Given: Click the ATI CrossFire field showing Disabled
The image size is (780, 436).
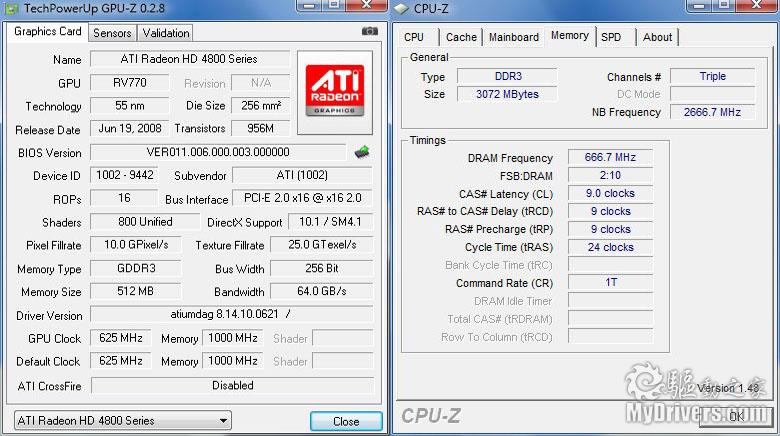Looking at the screenshot, I should pyautogui.click(x=232, y=386).
